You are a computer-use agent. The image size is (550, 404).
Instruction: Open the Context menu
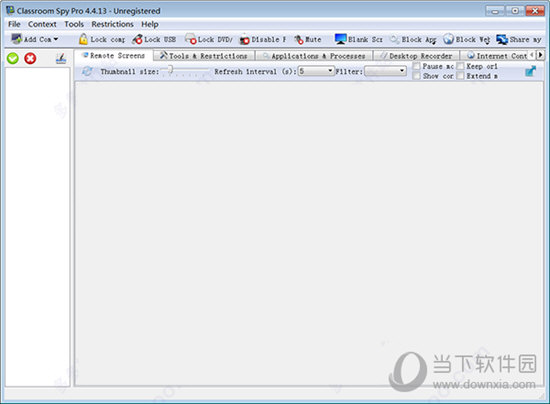tap(42, 24)
